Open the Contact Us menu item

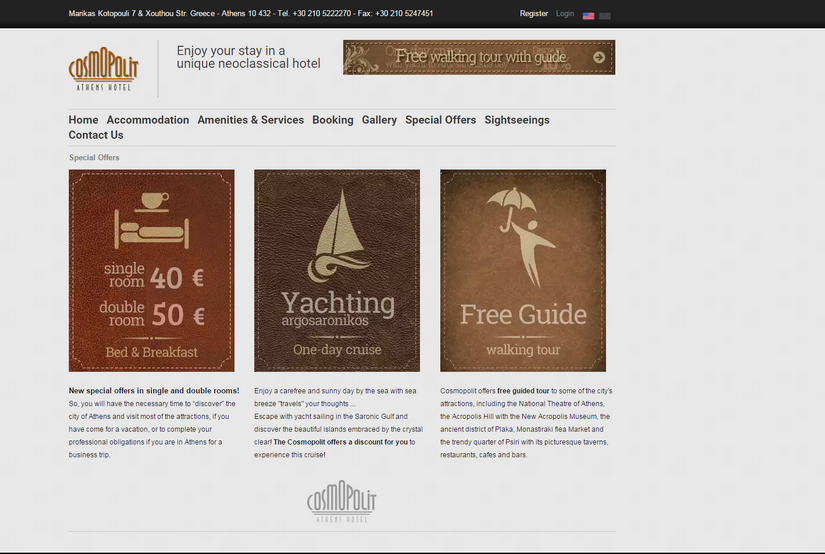point(96,135)
